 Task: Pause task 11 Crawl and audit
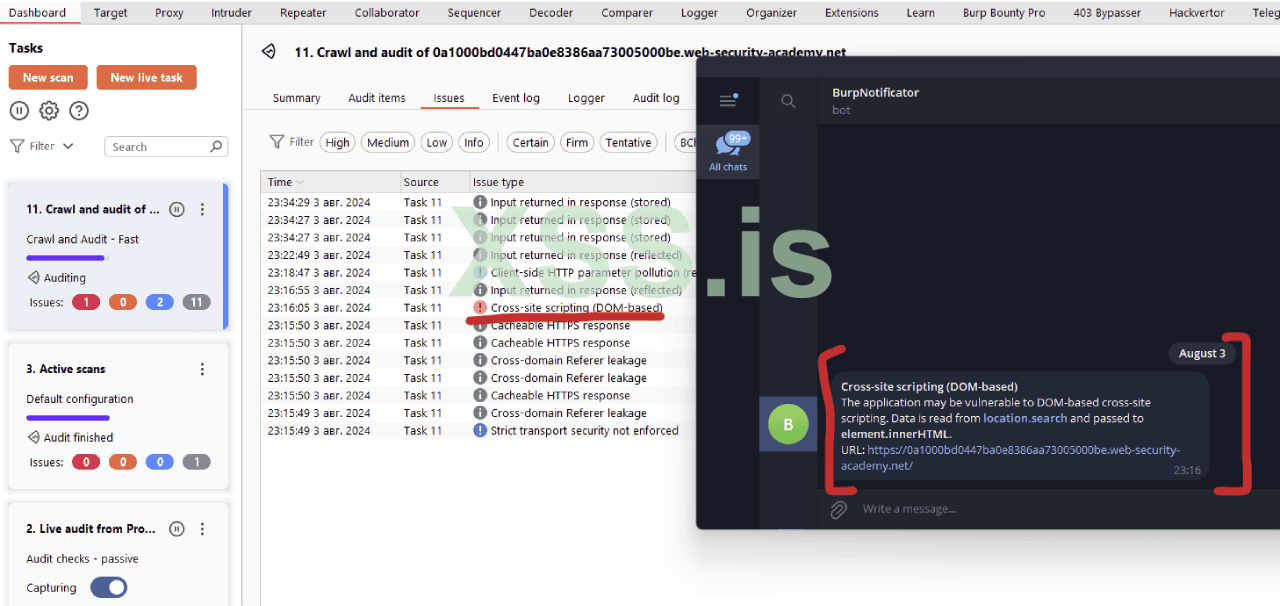point(177,209)
